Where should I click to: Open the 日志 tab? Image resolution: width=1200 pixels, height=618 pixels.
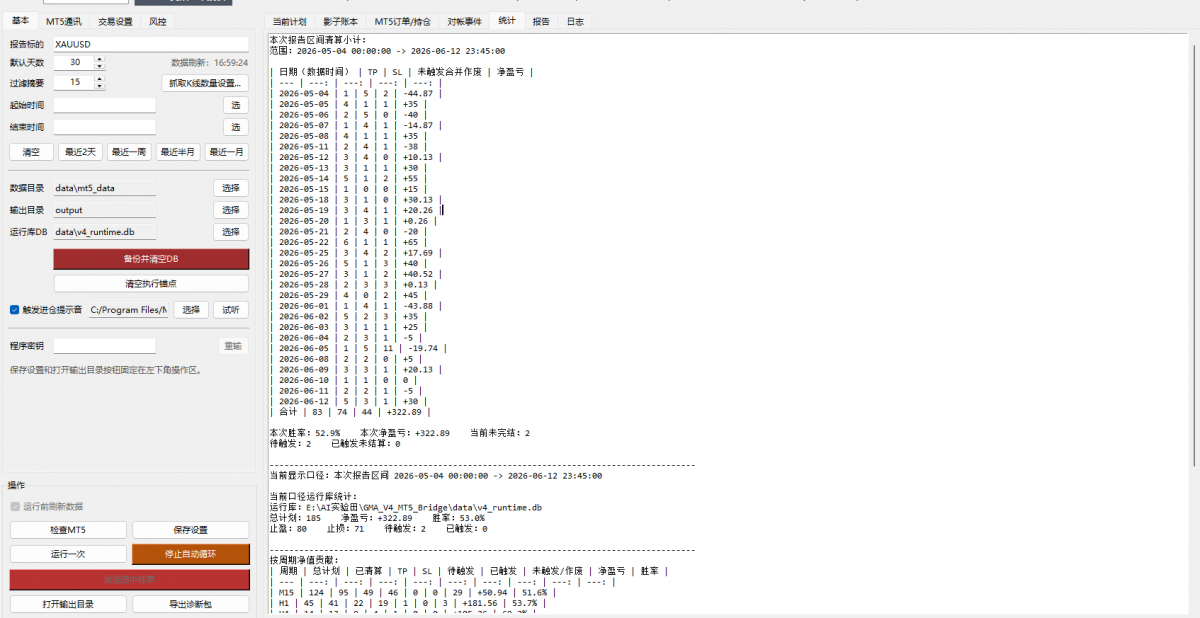pyautogui.click(x=575, y=21)
